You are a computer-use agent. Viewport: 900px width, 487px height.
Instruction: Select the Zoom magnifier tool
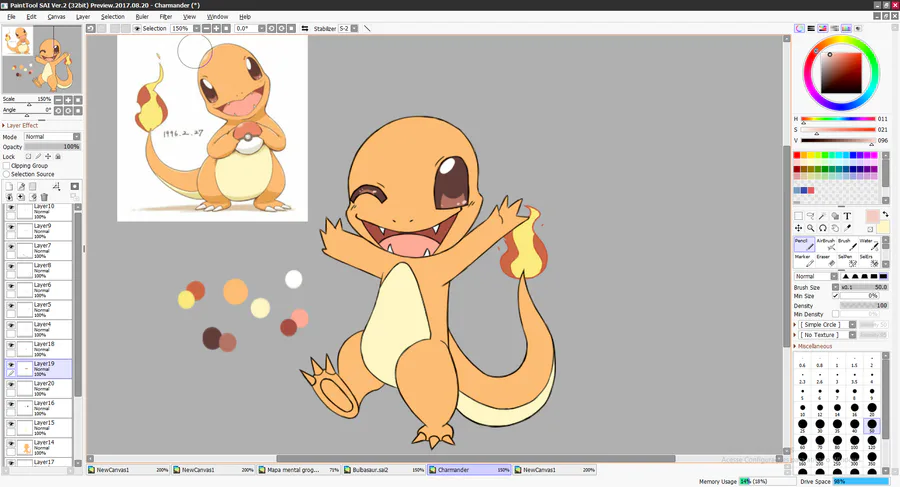click(810, 228)
